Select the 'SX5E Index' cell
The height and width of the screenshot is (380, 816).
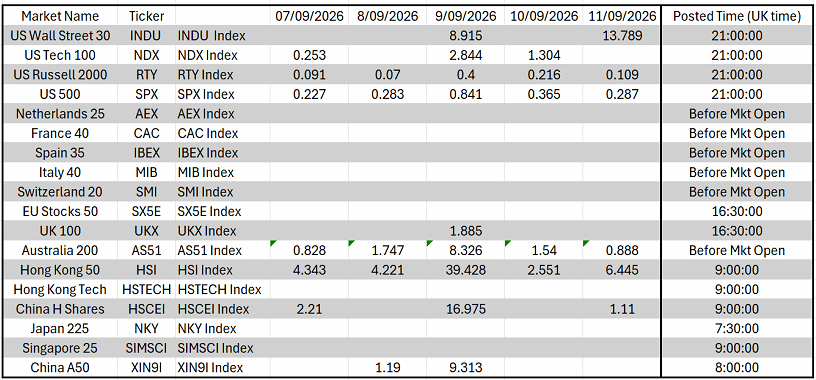pyautogui.click(x=223, y=211)
